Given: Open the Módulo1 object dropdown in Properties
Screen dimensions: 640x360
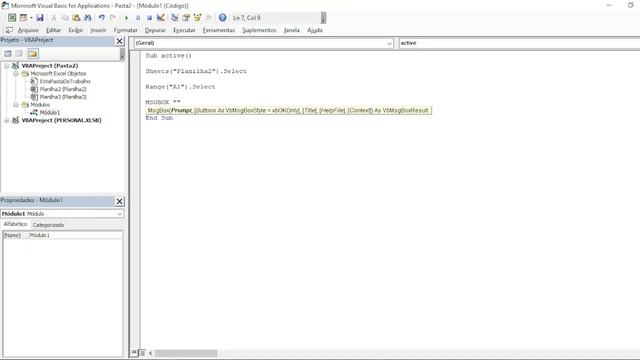Looking at the screenshot, I should pos(119,213).
